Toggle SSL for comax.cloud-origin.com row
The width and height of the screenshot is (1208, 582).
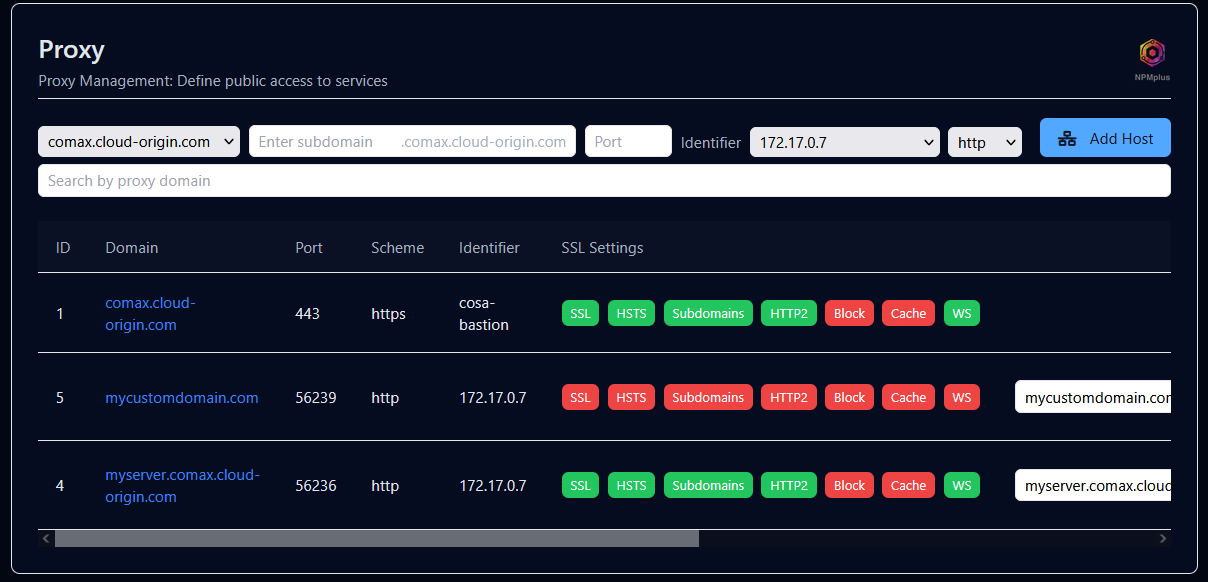581,313
